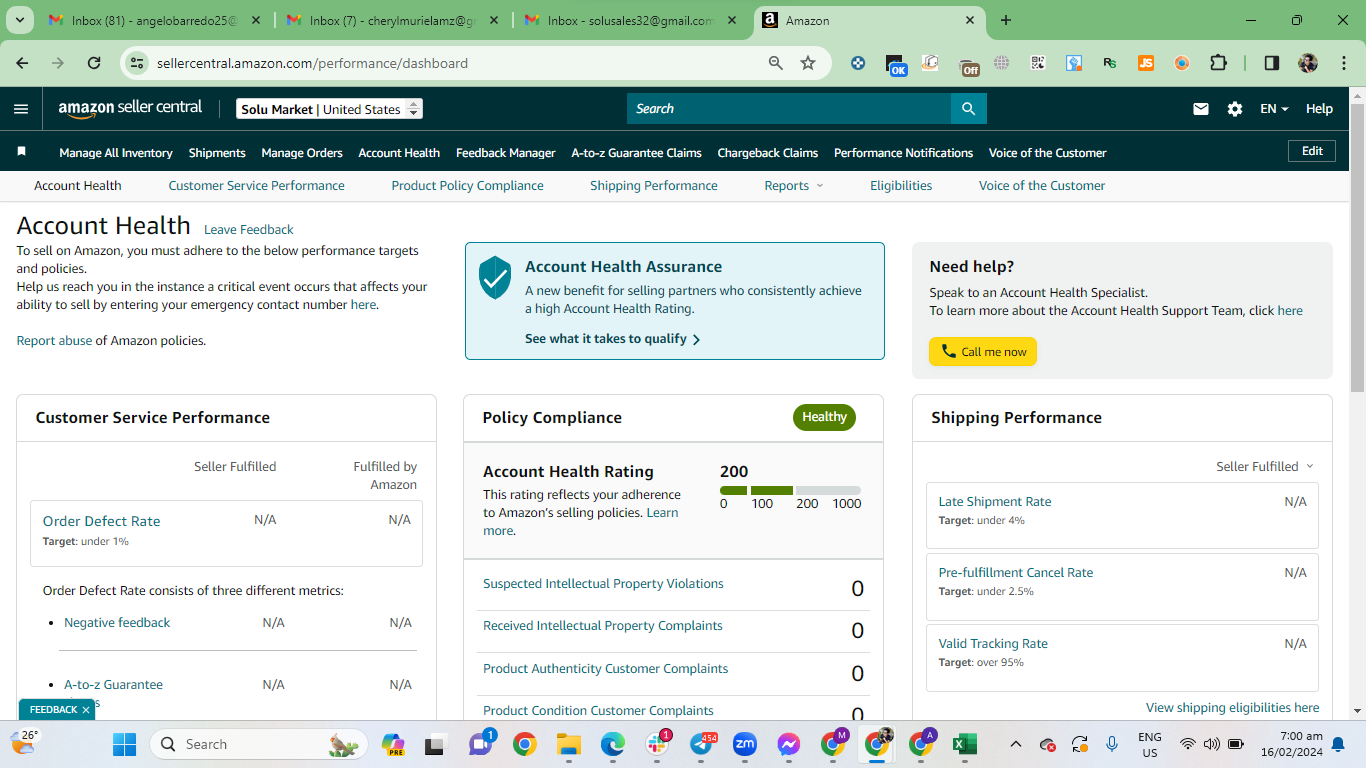The image size is (1366, 768).
Task: Open the settings gear icon
Action: coord(1235,109)
